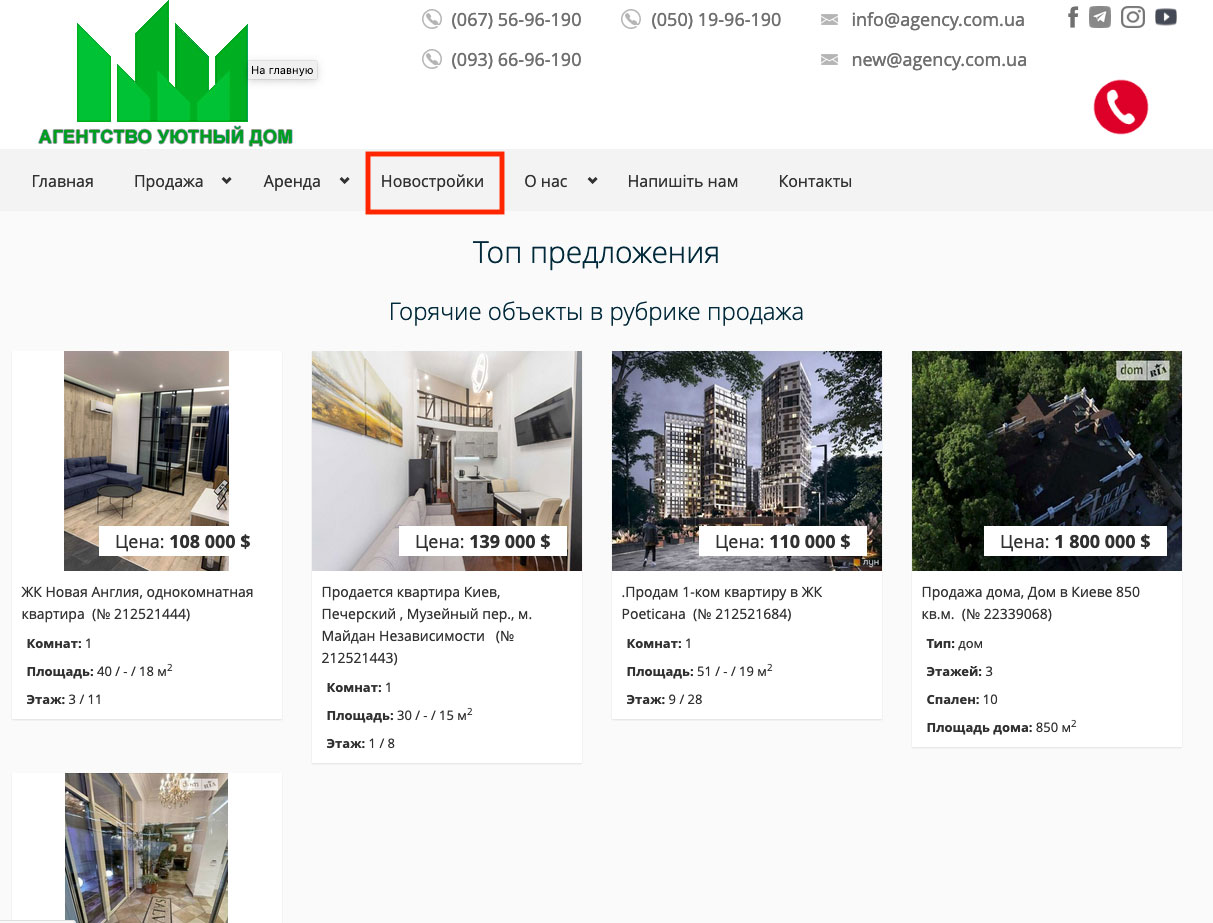Open the YouTube channel icon
Image resolution: width=1213 pixels, height=923 pixels.
[1165, 17]
